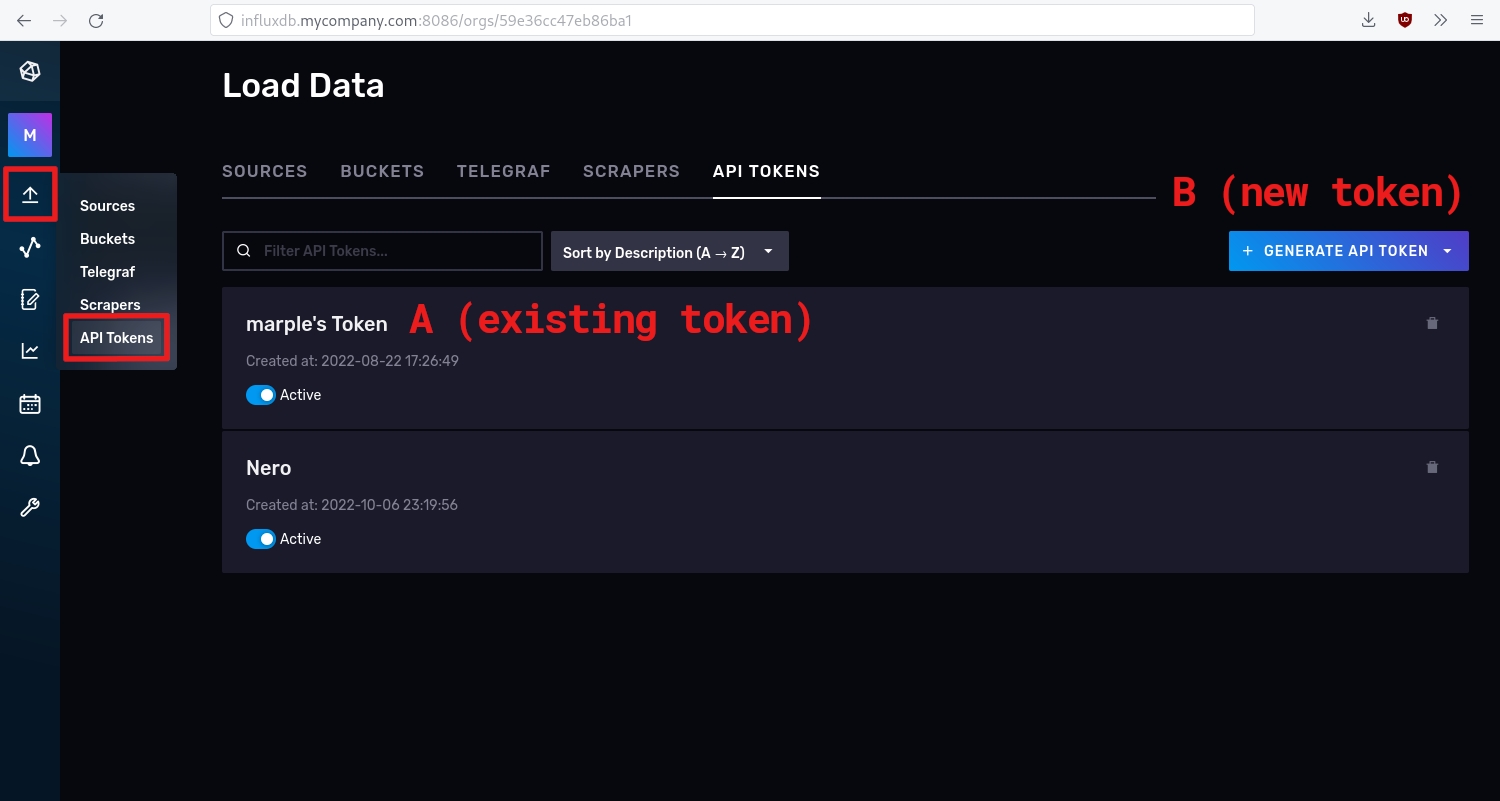This screenshot has height=801, width=1500.
Task: Click the Filter API Tokens search field
Action: [395, 251]
